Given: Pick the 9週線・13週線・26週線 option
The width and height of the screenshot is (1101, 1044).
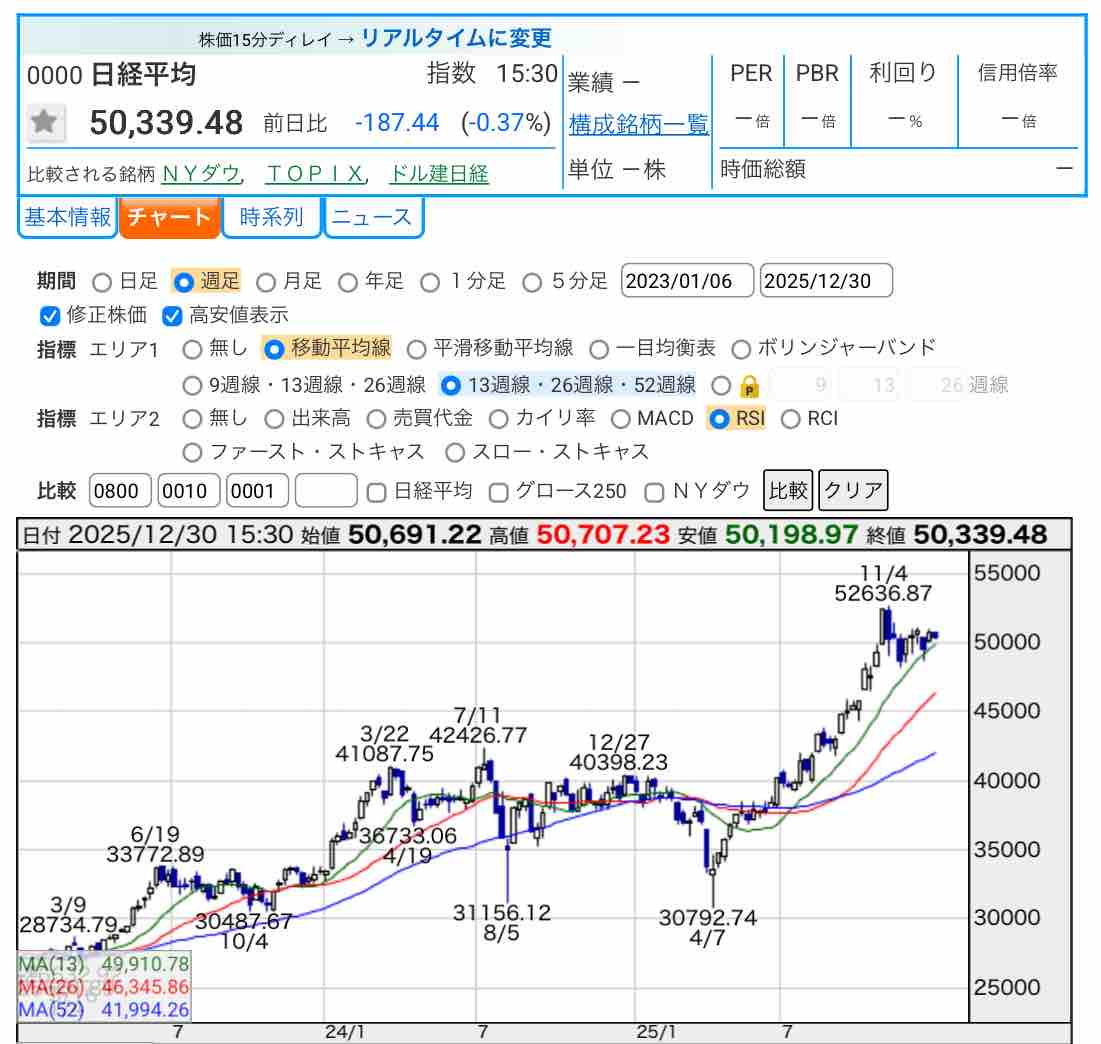Looking at the screenshot, I should (x=193, y=385).
